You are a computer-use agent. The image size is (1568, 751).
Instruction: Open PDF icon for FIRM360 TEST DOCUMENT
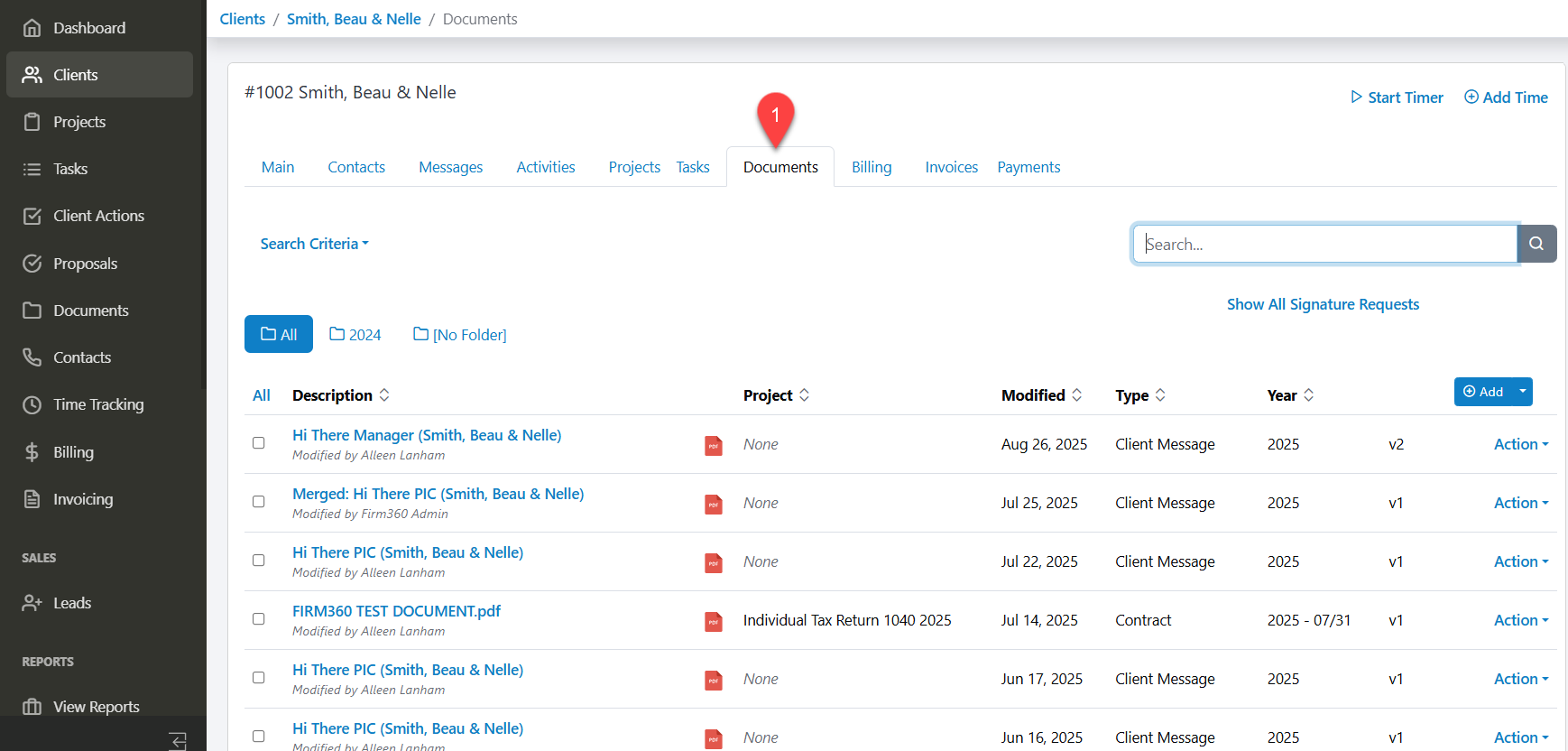click(x=713, y=621)
